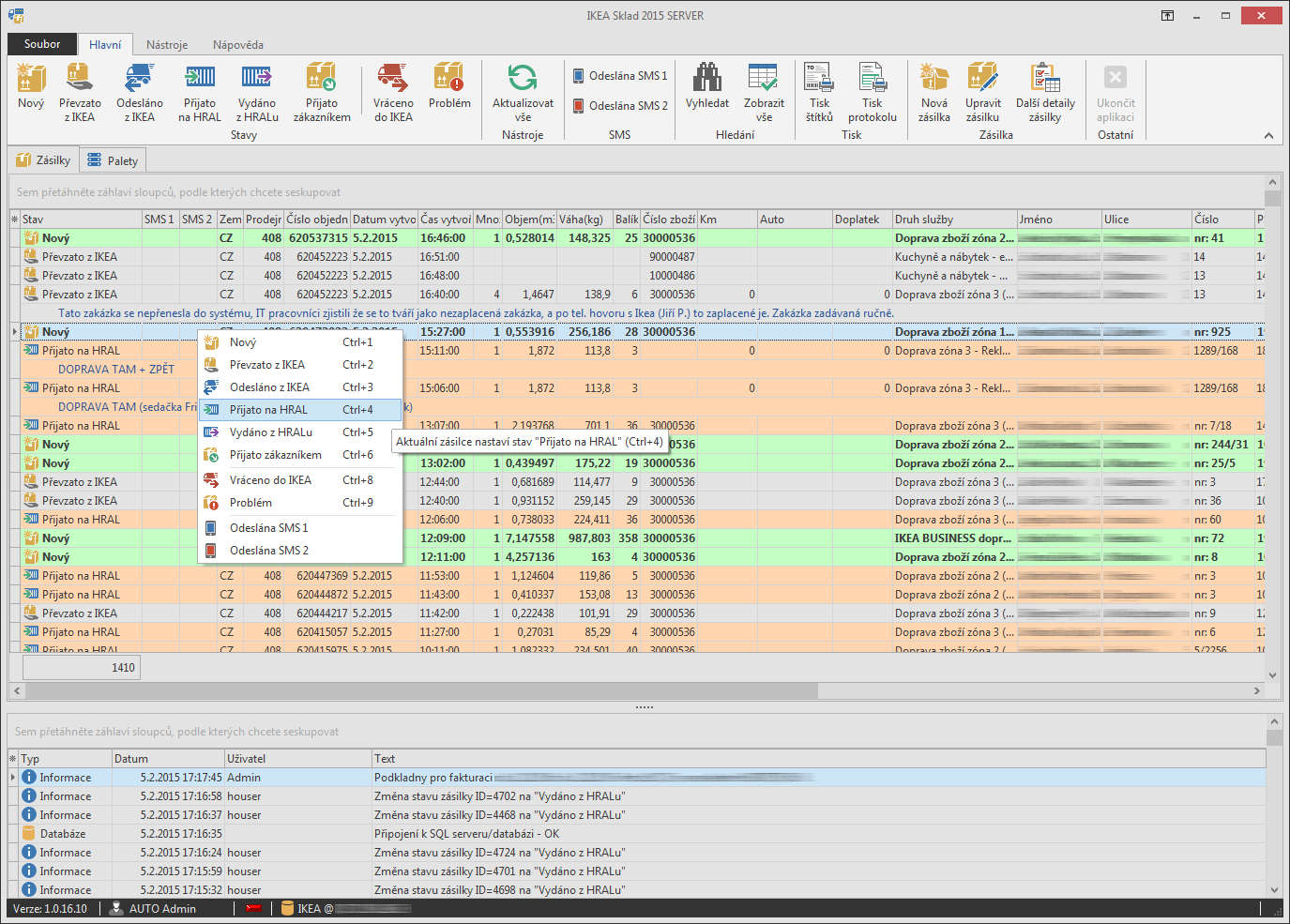Click the ribbon display options button
1290x924 pixels.
pos(1167,16)
